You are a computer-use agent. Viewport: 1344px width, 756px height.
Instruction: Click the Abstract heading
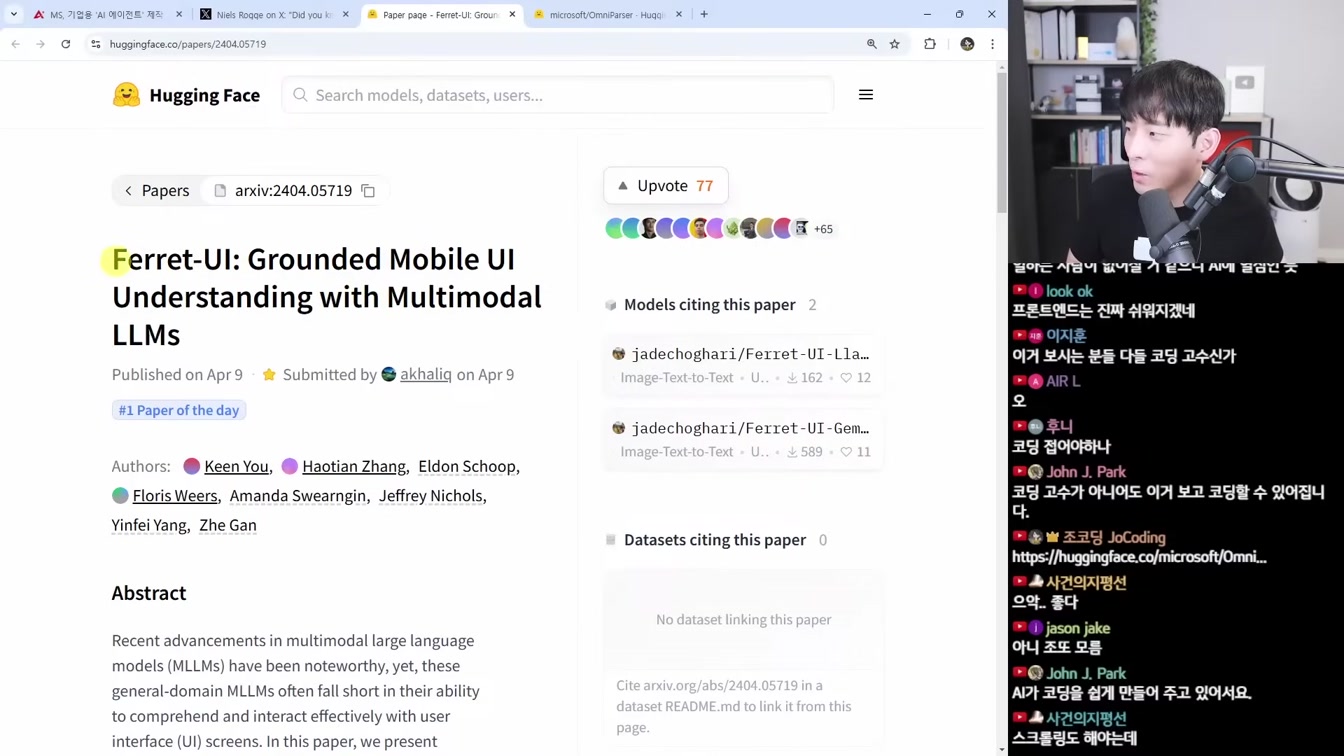(149, 593)
